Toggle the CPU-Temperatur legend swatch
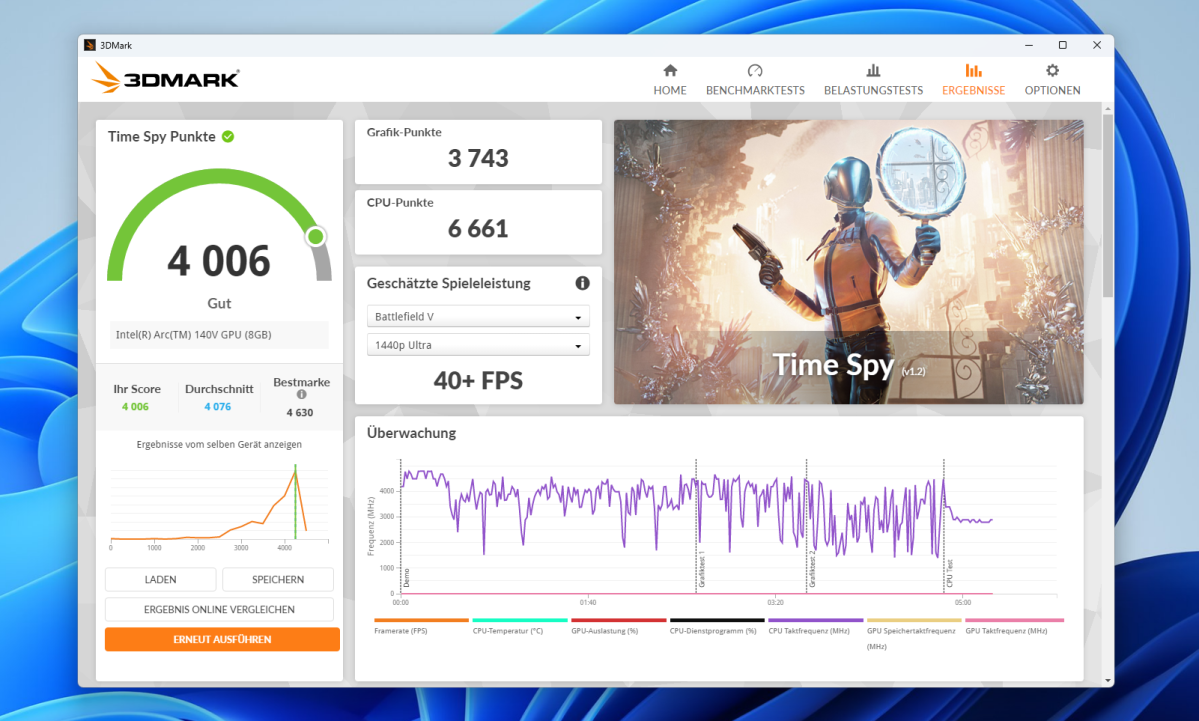Screen dimensions: 1199x721 520,620
